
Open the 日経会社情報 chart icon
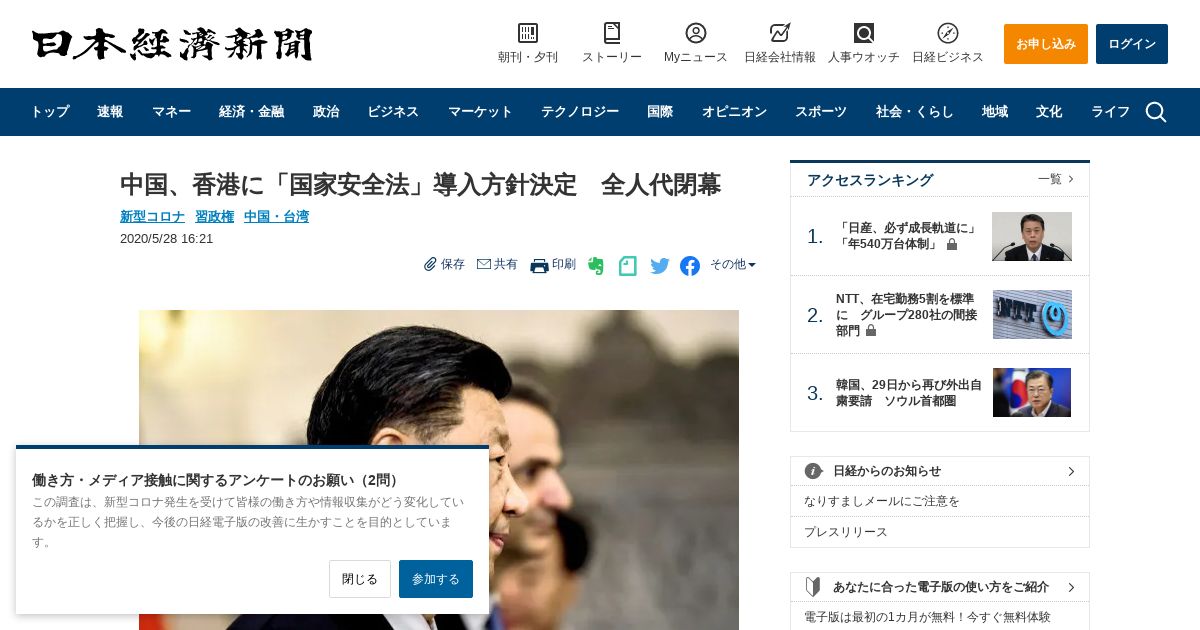(780, 33)
